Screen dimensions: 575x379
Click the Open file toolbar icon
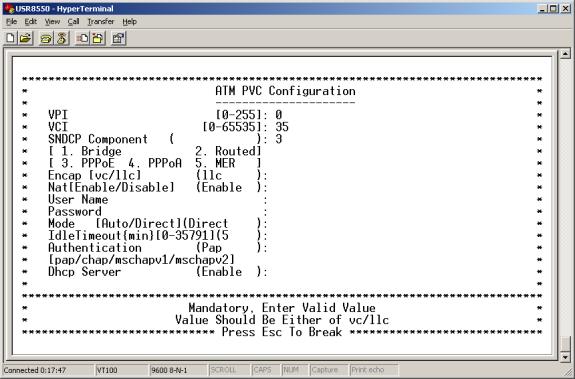point(26,38)
